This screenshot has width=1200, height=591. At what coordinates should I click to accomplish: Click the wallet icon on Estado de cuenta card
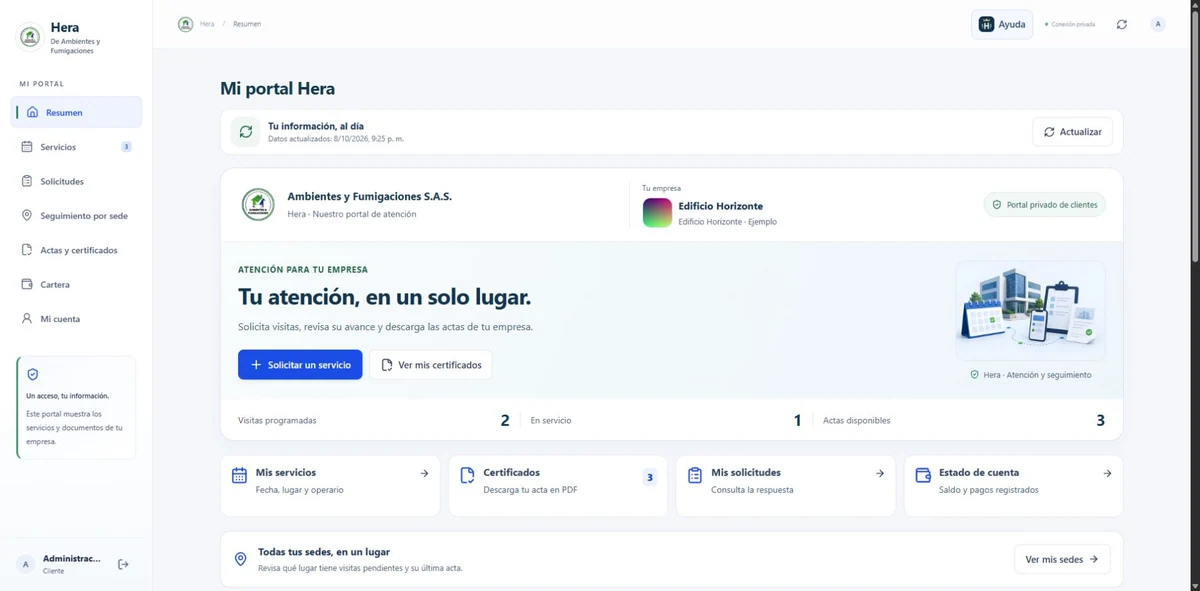pyautogui.click(x=923, y=475)
